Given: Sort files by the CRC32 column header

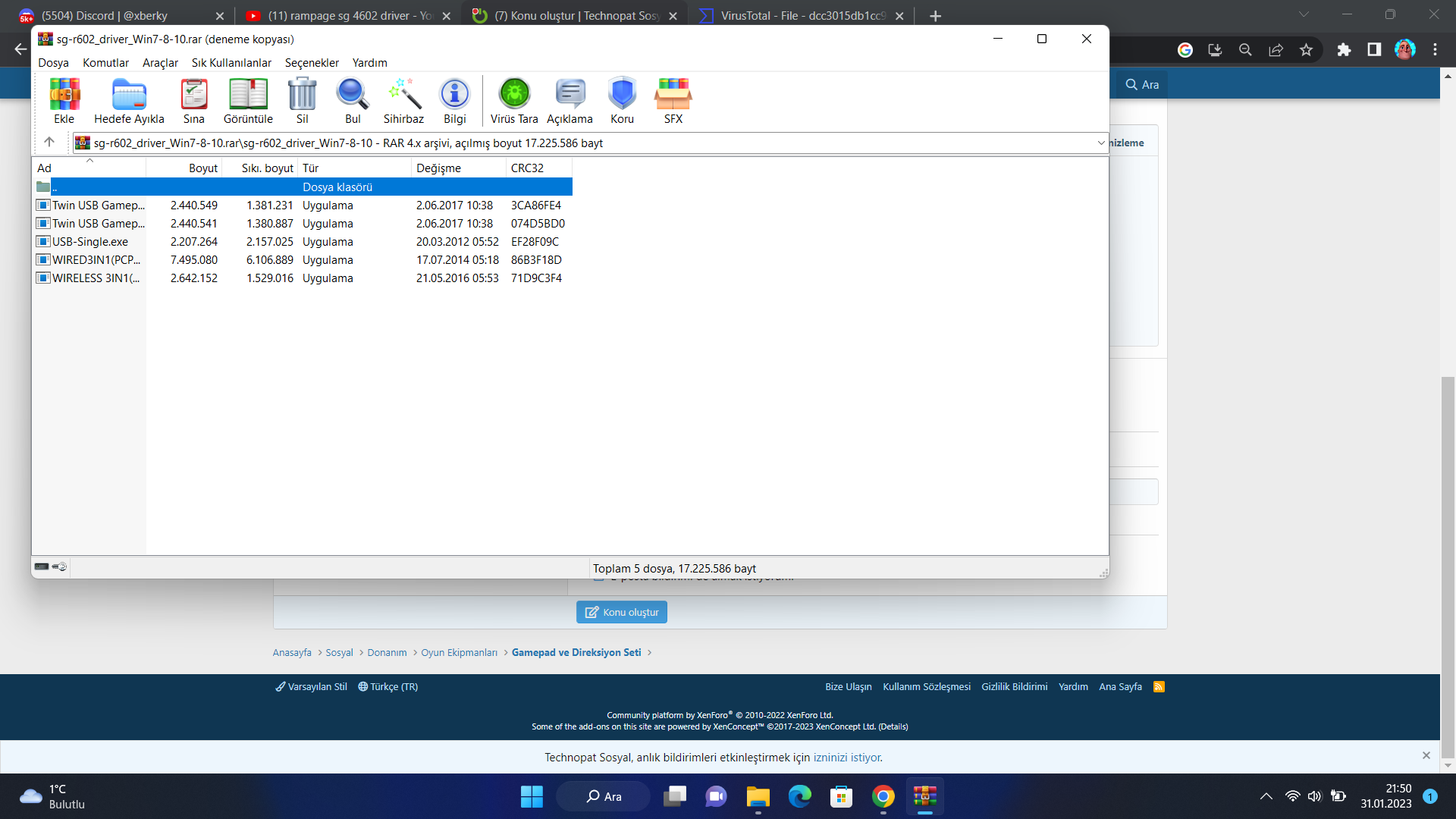Looking at the screenshot, I should point(527,168).
